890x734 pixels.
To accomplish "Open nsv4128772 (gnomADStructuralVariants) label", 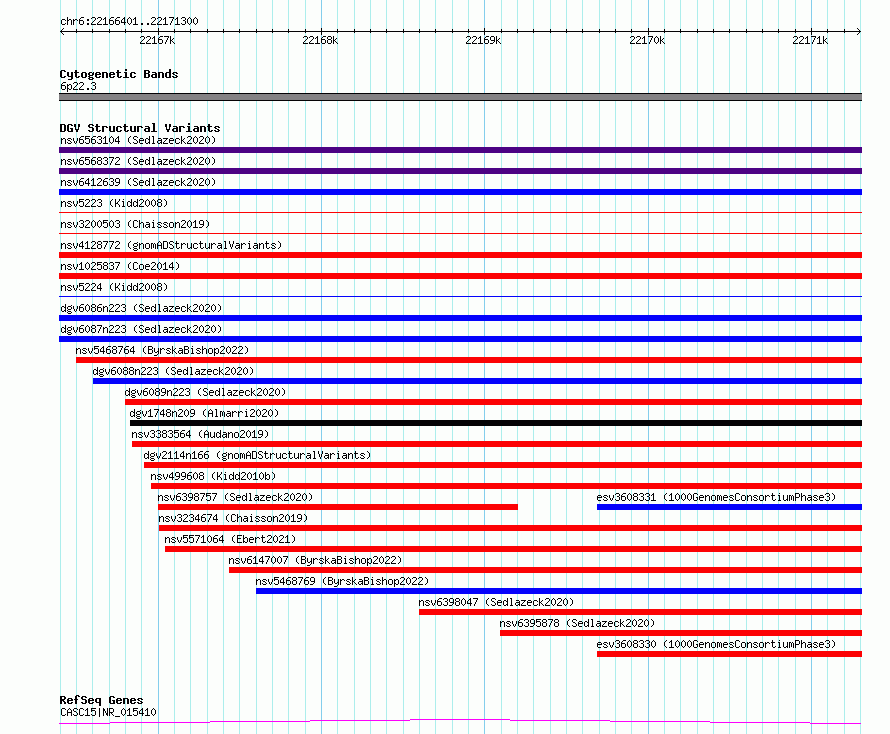I will tap(171, 245).
